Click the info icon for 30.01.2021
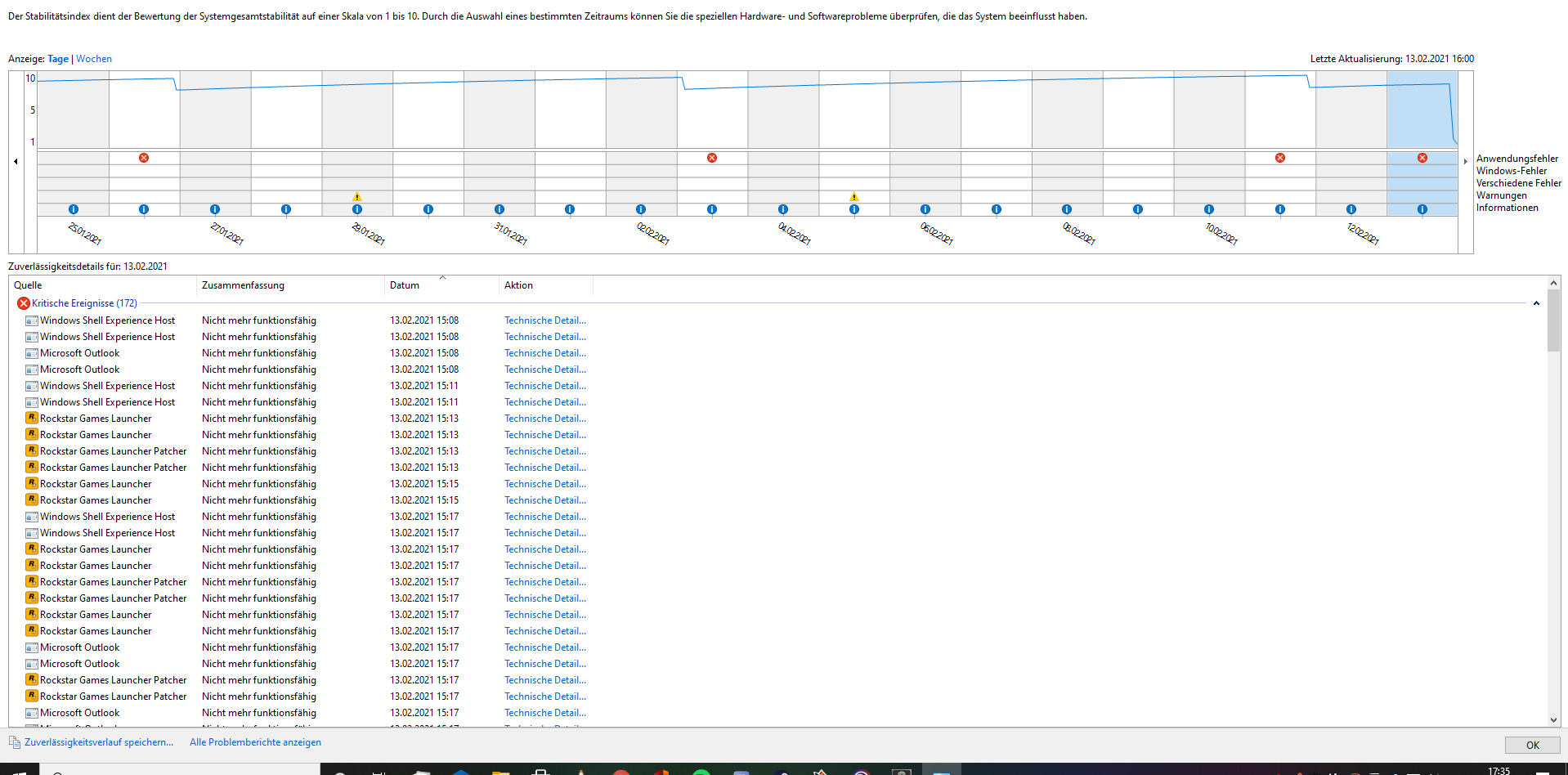 [x=428, y=210]
